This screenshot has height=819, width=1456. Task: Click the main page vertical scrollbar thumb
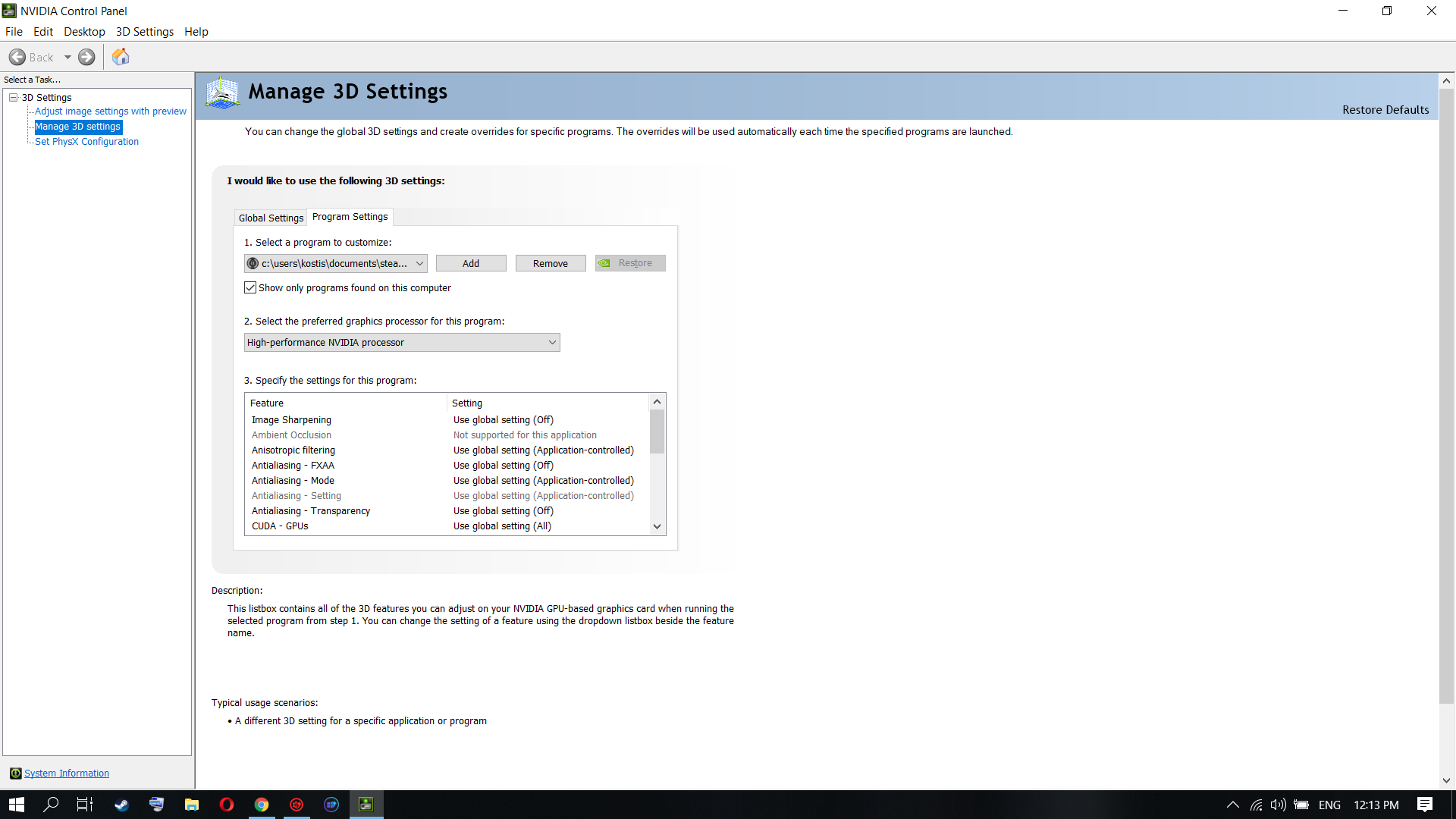coord(1446,396)
